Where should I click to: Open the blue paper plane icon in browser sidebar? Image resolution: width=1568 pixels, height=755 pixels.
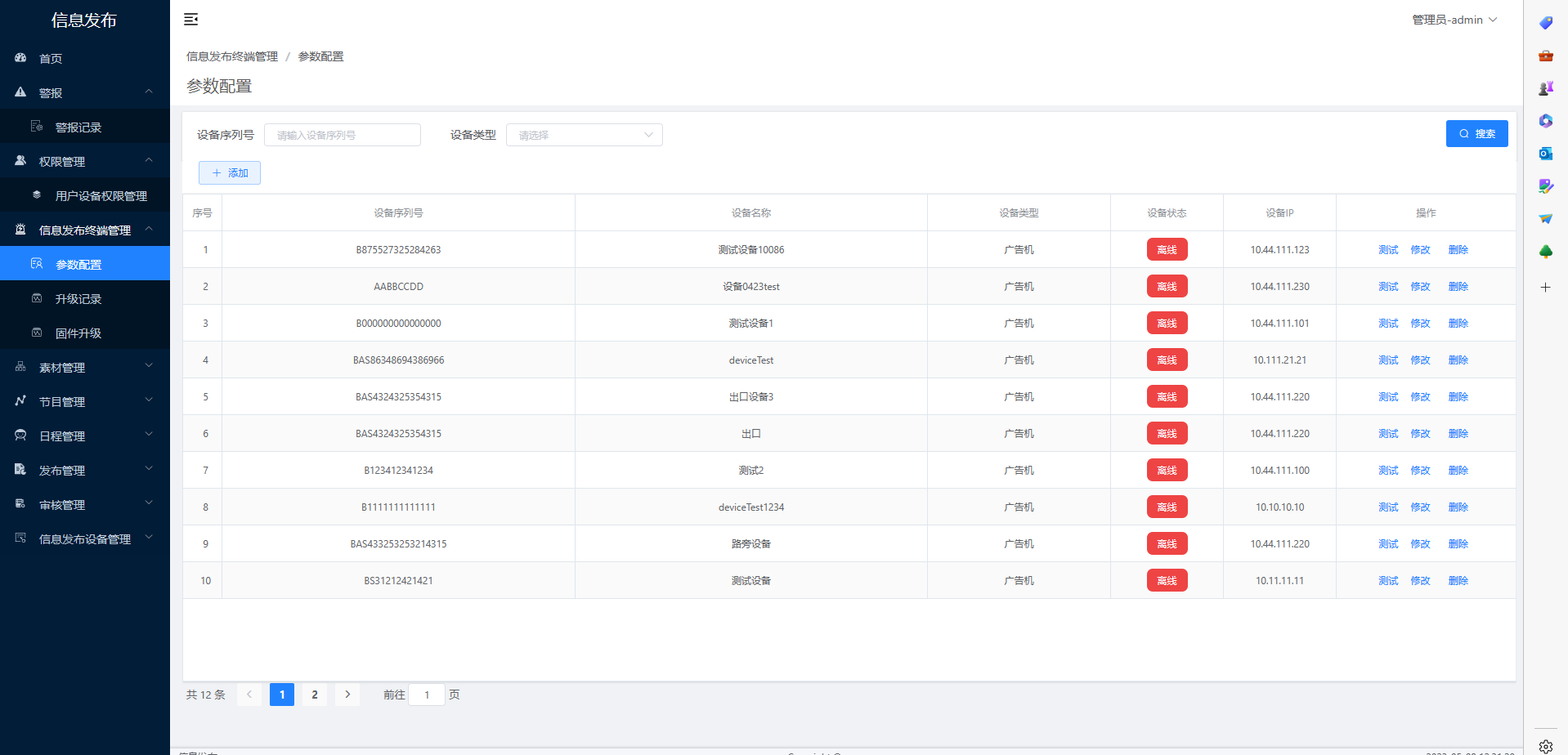[1545, 219]
